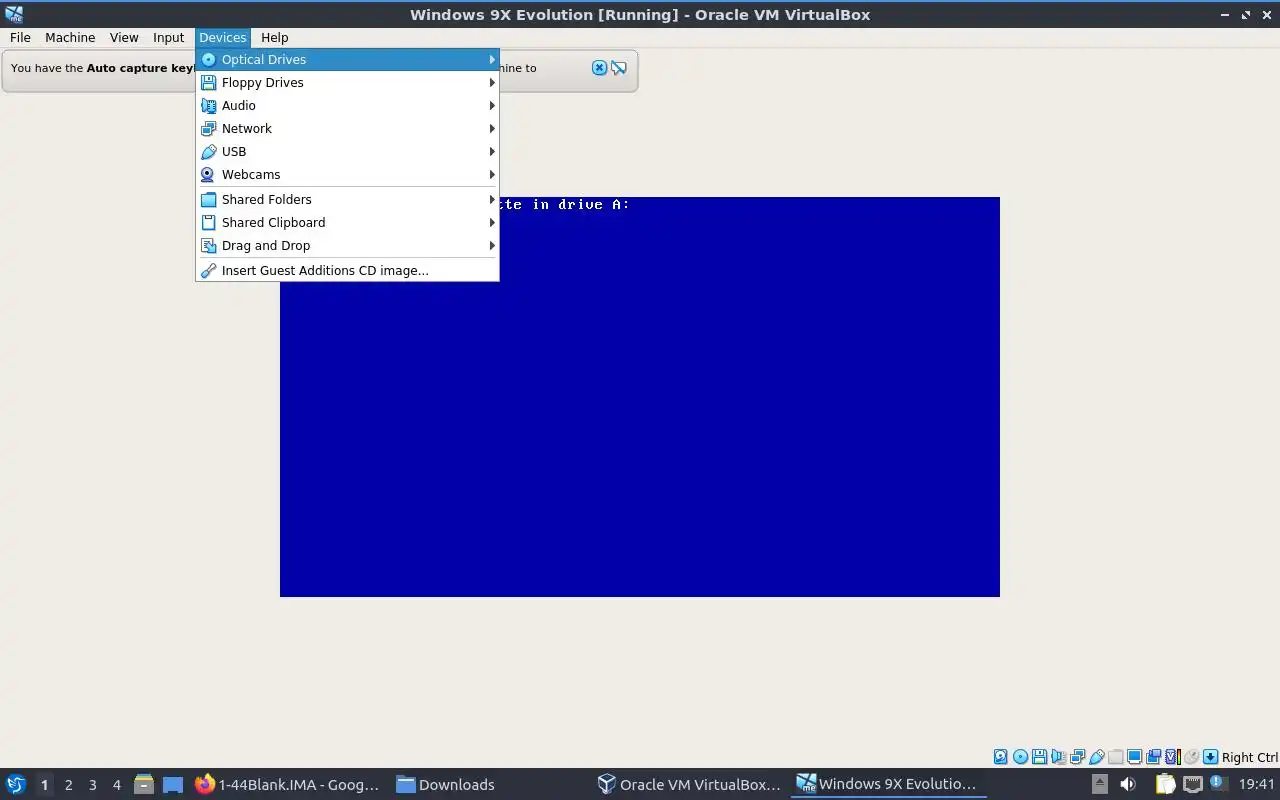Switch to Firefox 1-44Blank.IMA window

(x=288, y=784)
